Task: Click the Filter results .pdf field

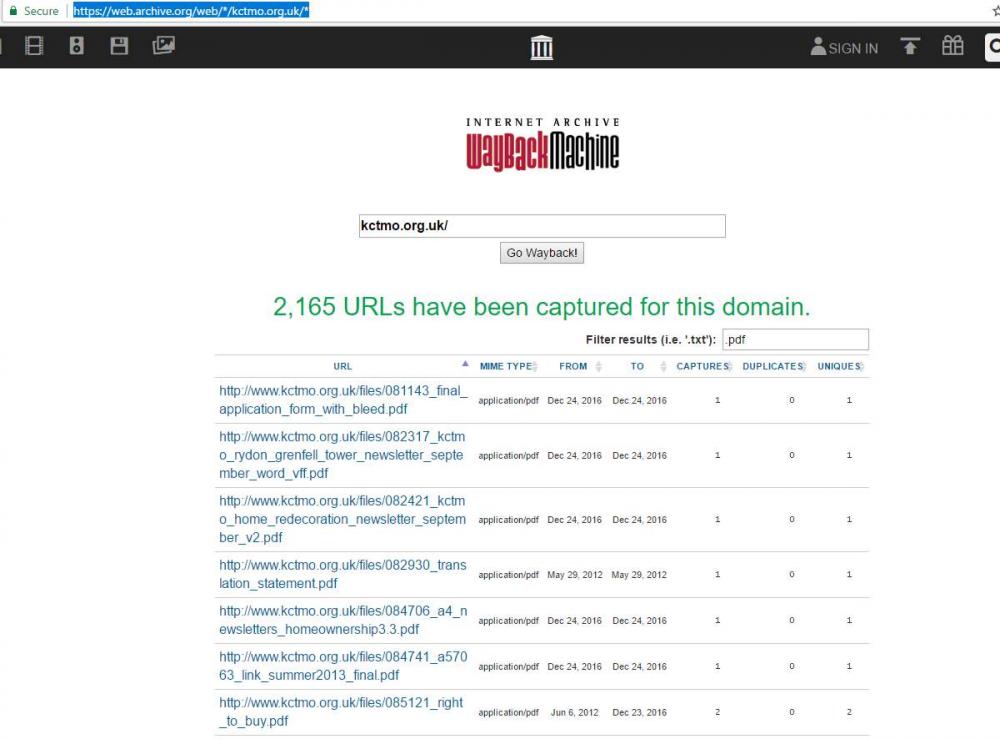Action: click(x=795, y=339)
